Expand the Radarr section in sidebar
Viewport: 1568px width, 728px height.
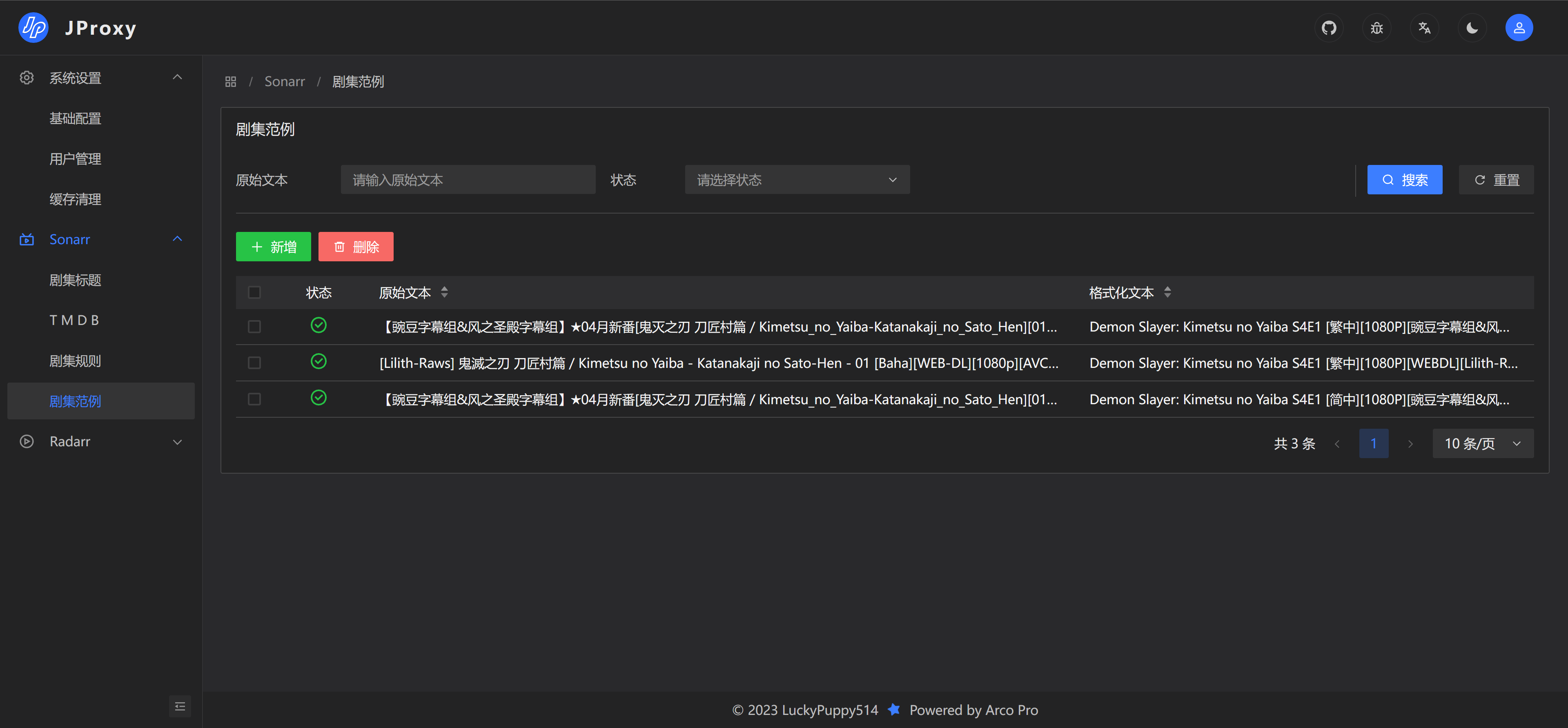(x=177, y=441)
